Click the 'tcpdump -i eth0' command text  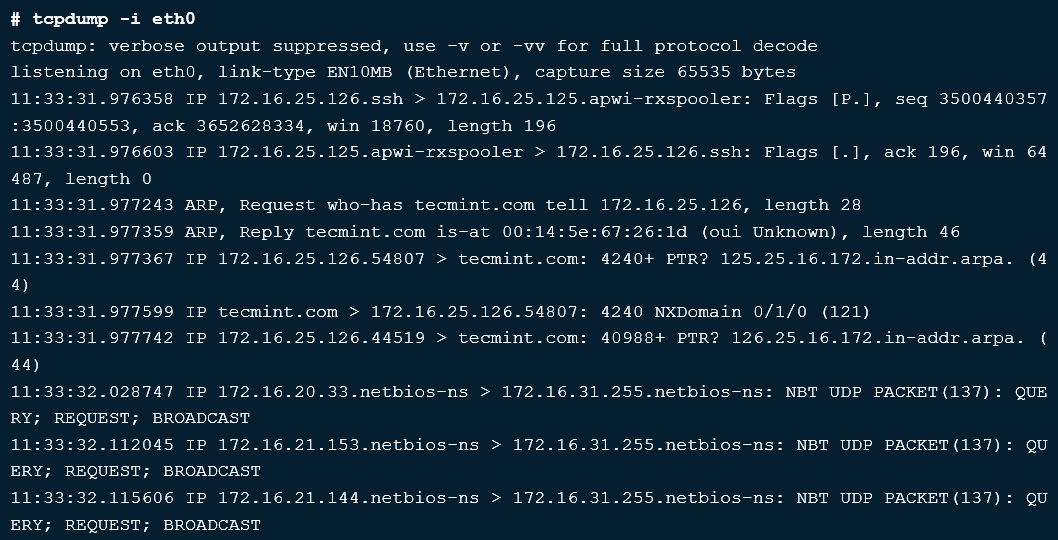[114, 19]
